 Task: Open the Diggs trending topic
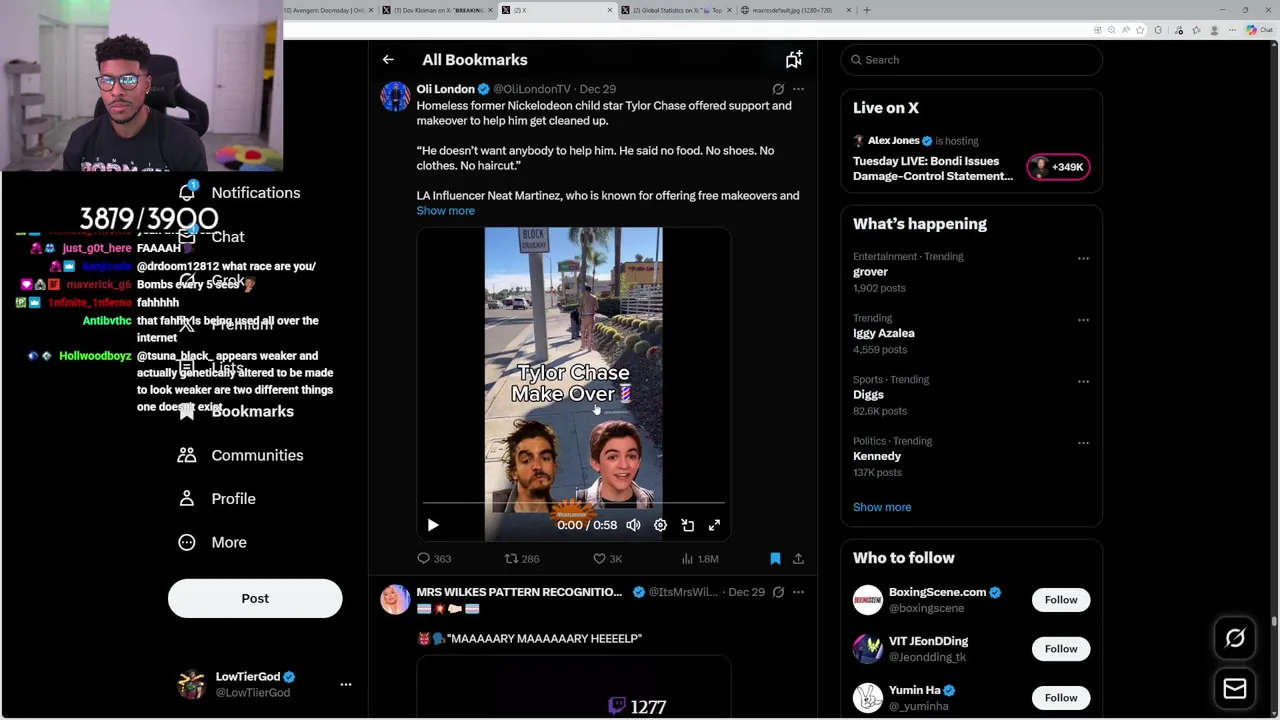[x=868, y=395]
